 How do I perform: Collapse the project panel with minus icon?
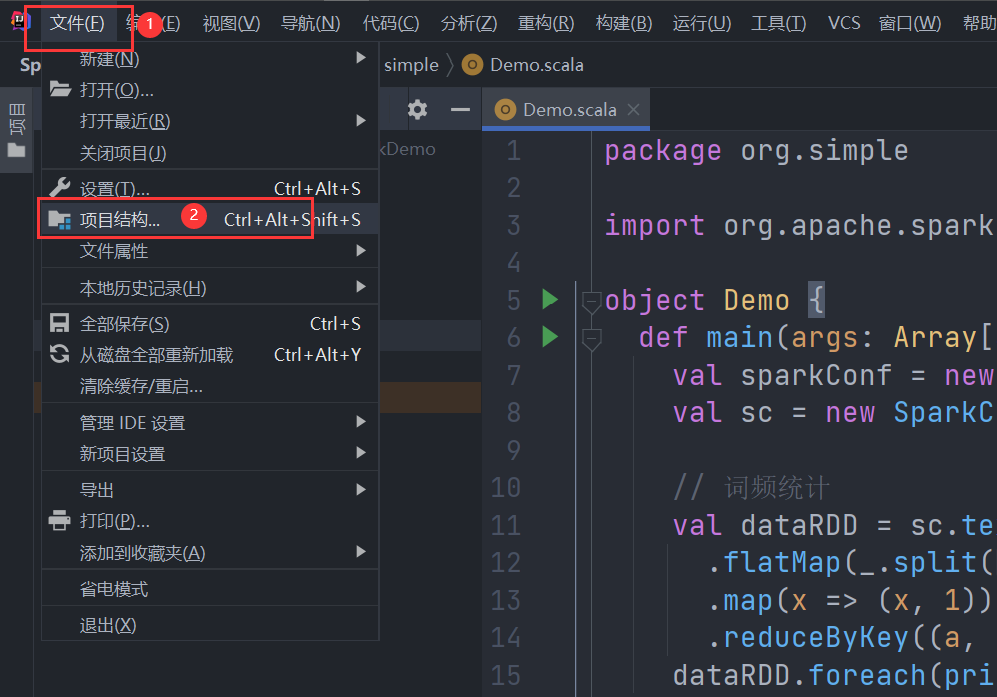pyautogui.click(x=460, y=109)
